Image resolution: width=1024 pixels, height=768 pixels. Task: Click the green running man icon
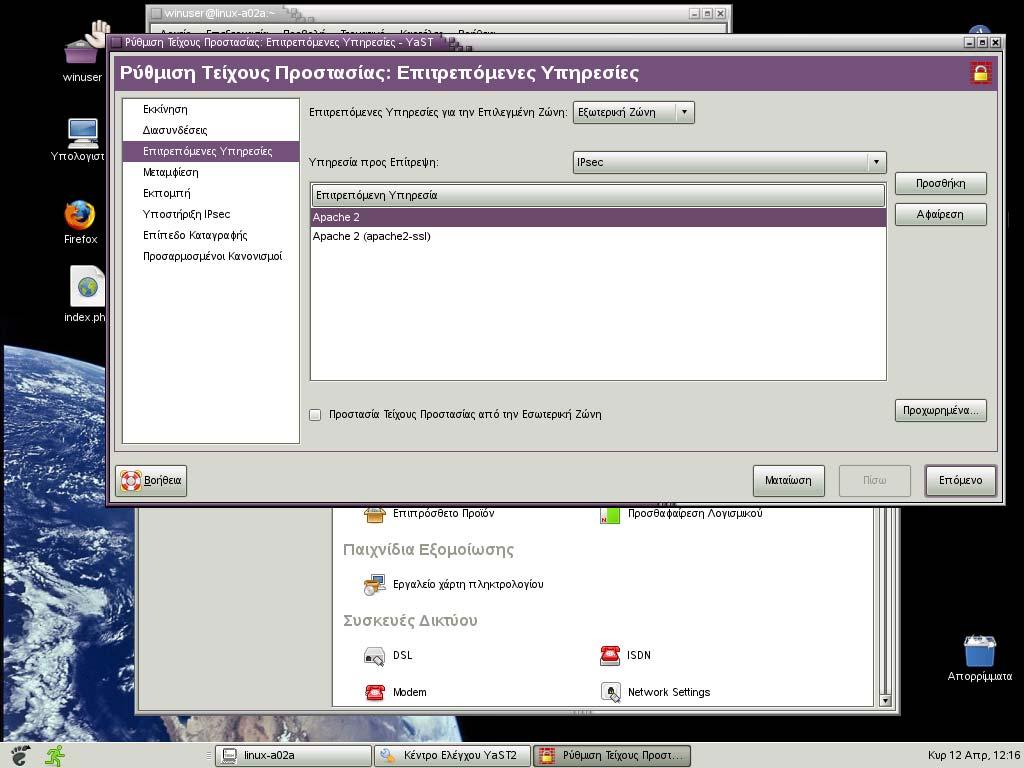click(x=56, y=755)
